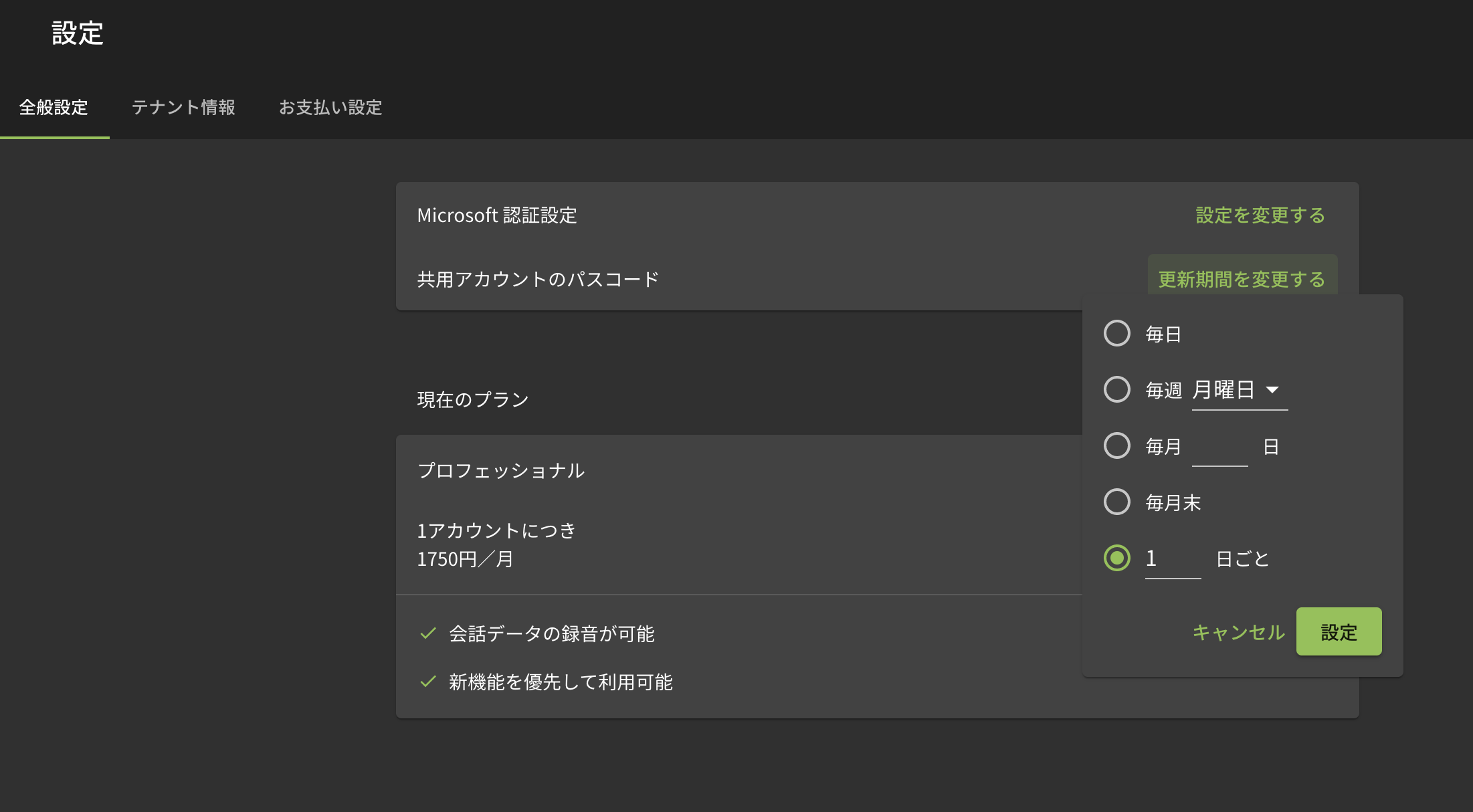The height and width of the screenshot is (812, 1473).
Task: Click the dropdown arrow beside 月曜日
Action: point(1272,390)
